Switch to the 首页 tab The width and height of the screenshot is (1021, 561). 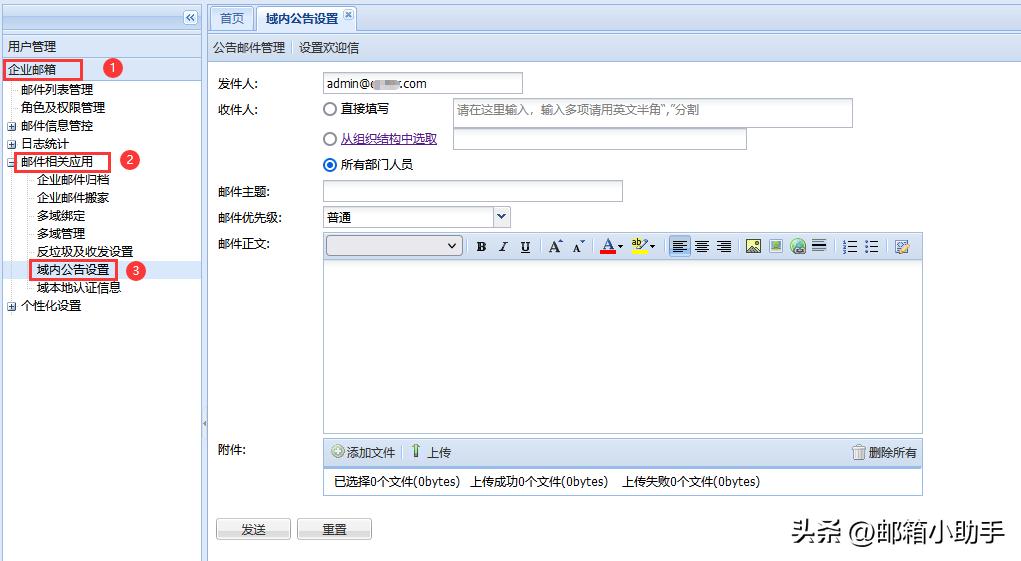232,18
